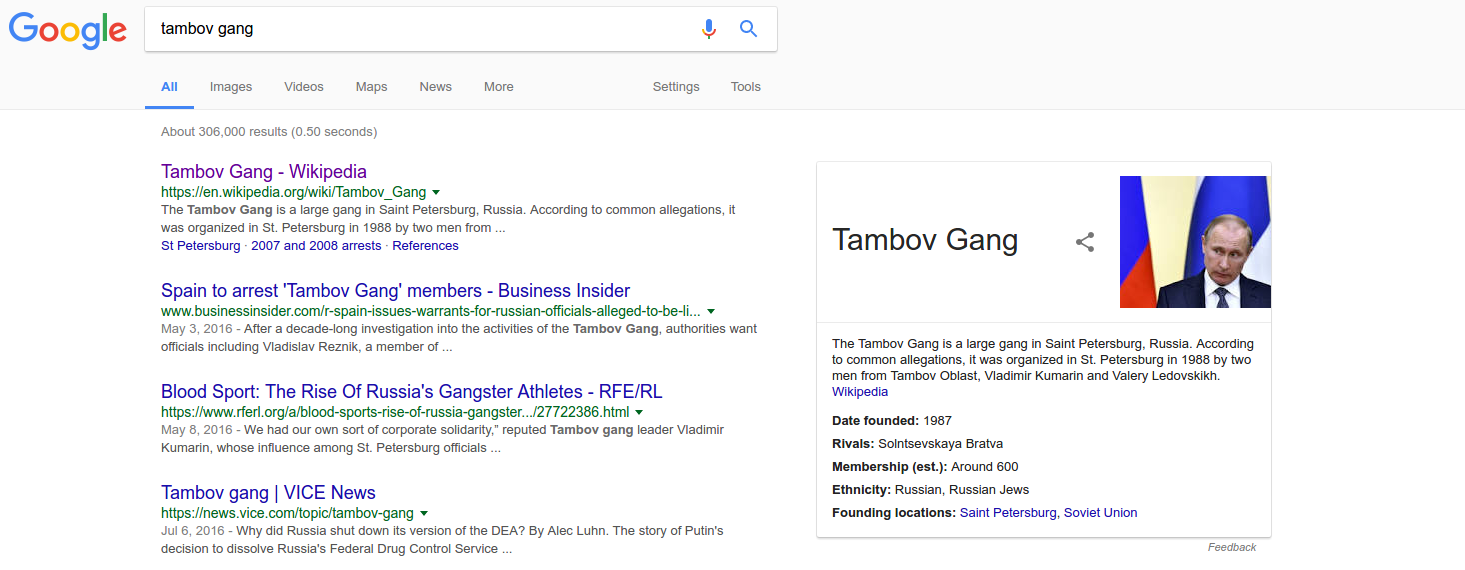Image resolution: width=1465 pixels, height=570 pixels.
Task: Open the References sitelink
Action: pyautogui.click(x=425, y=245)
